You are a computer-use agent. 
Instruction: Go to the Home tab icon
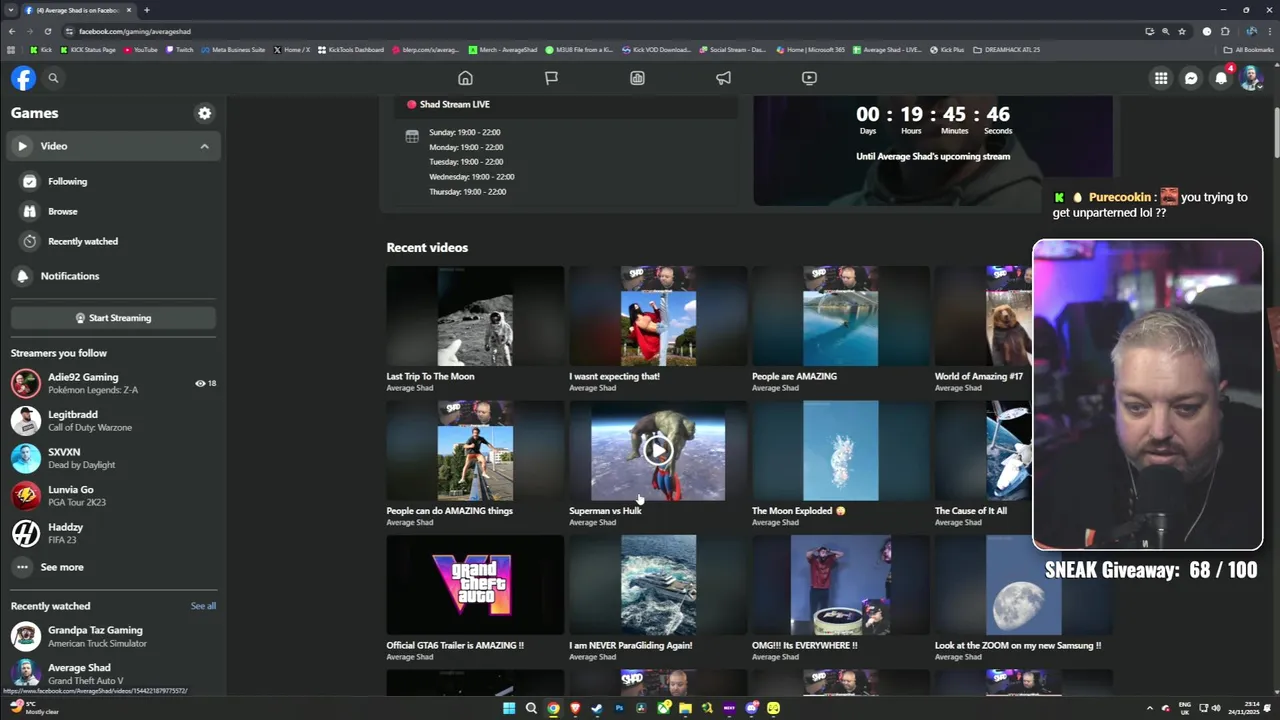(465, 78)
